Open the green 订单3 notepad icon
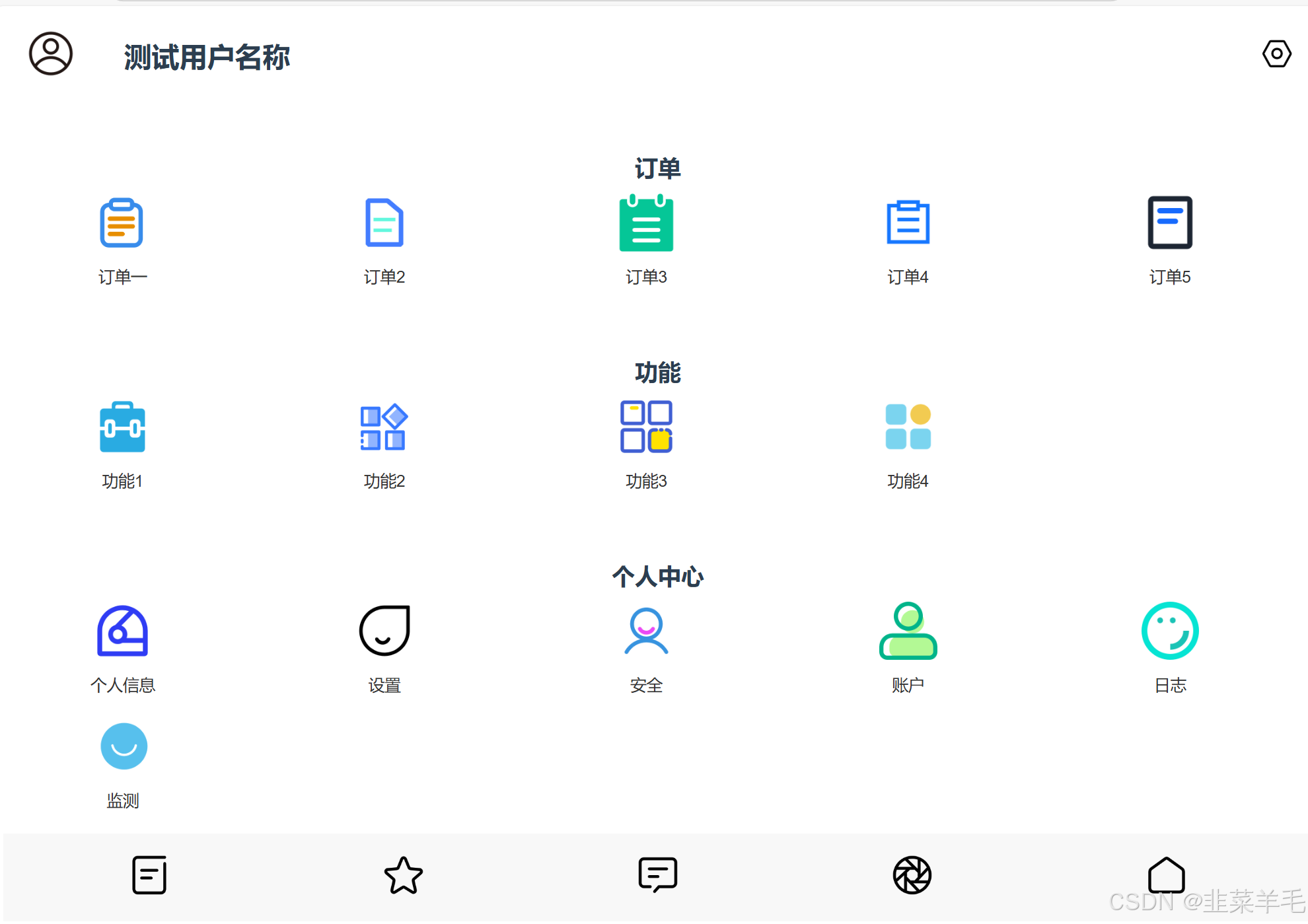This screenshot has width=1308, height=924. tap(646, 223)
